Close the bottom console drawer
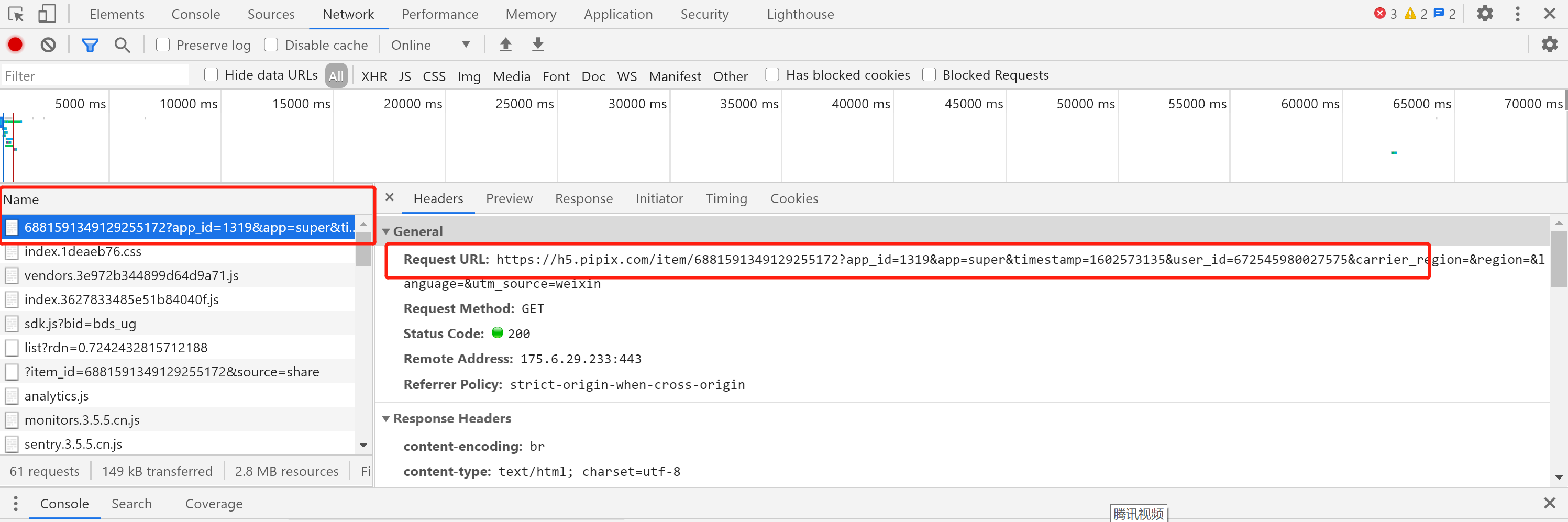 coord(1550,503)
